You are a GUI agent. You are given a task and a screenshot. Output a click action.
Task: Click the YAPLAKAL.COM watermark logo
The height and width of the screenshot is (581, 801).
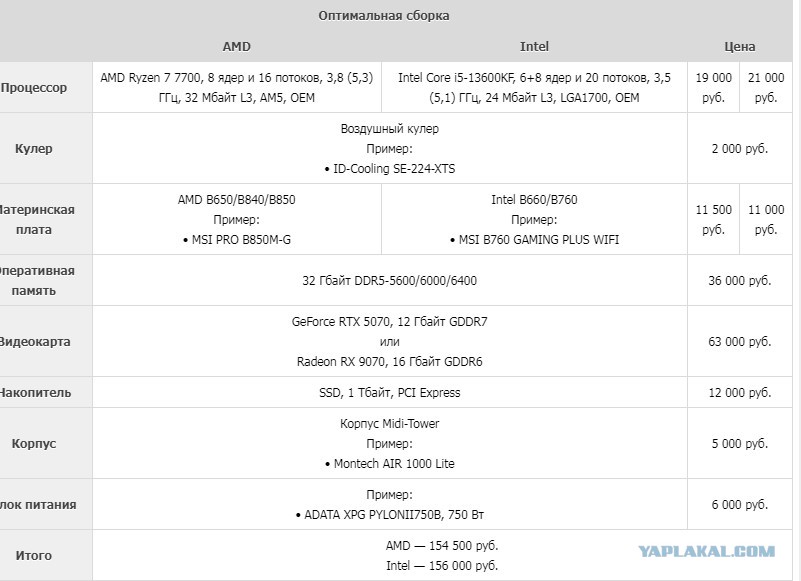click(x=706, y=551)
